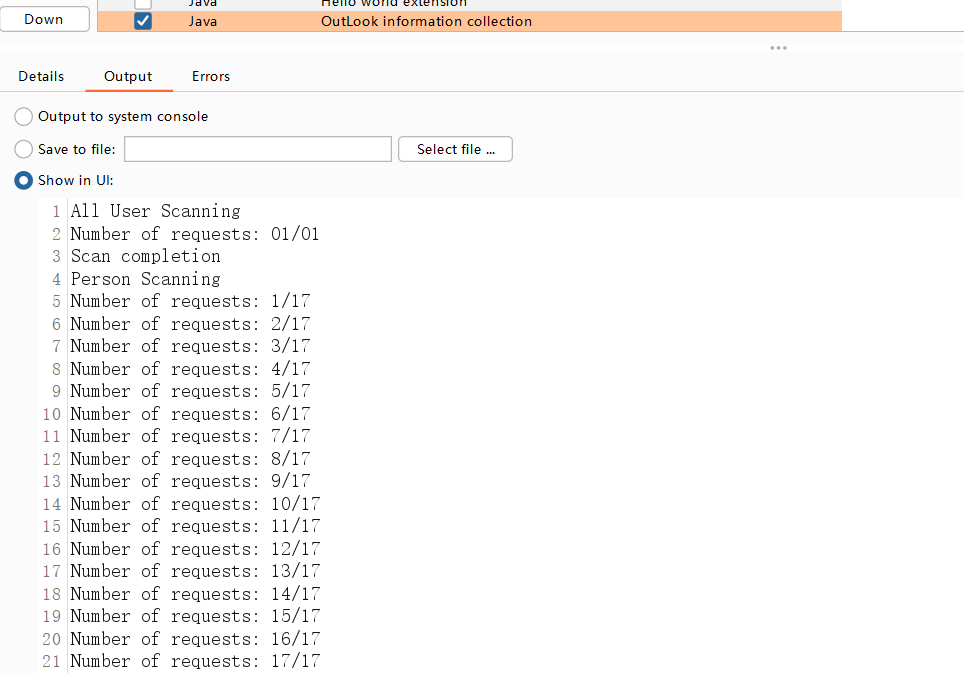Screen dimensions: 964x673
Task: Click the 'Number of requests: 10/17' line
Action: click(x=195, y=504)
